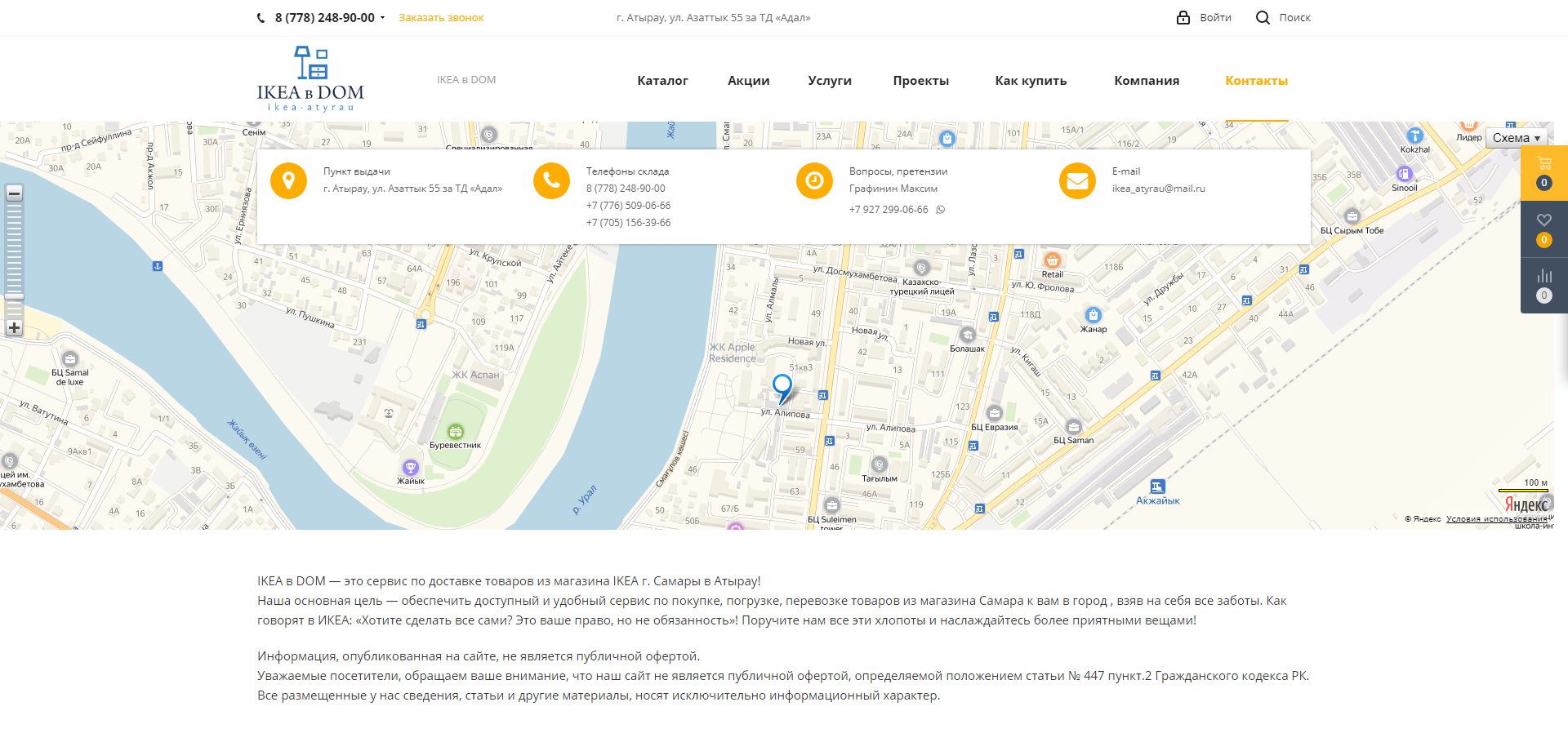Click Буревестник stadium map icon
Screen dimensions: 1568x751
(x=456, y=431)
